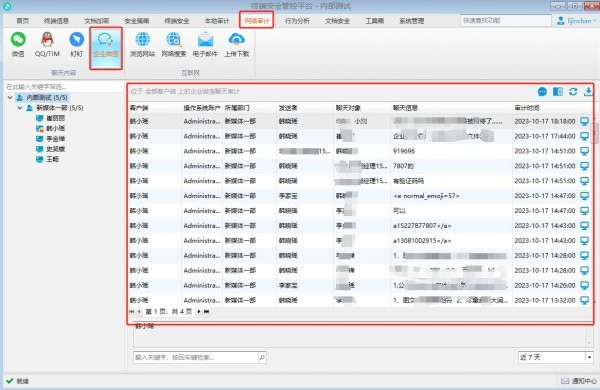Focus the quick function search field (快速查找功能)
This screenshot has height=390, width=600.
[505, 21]
